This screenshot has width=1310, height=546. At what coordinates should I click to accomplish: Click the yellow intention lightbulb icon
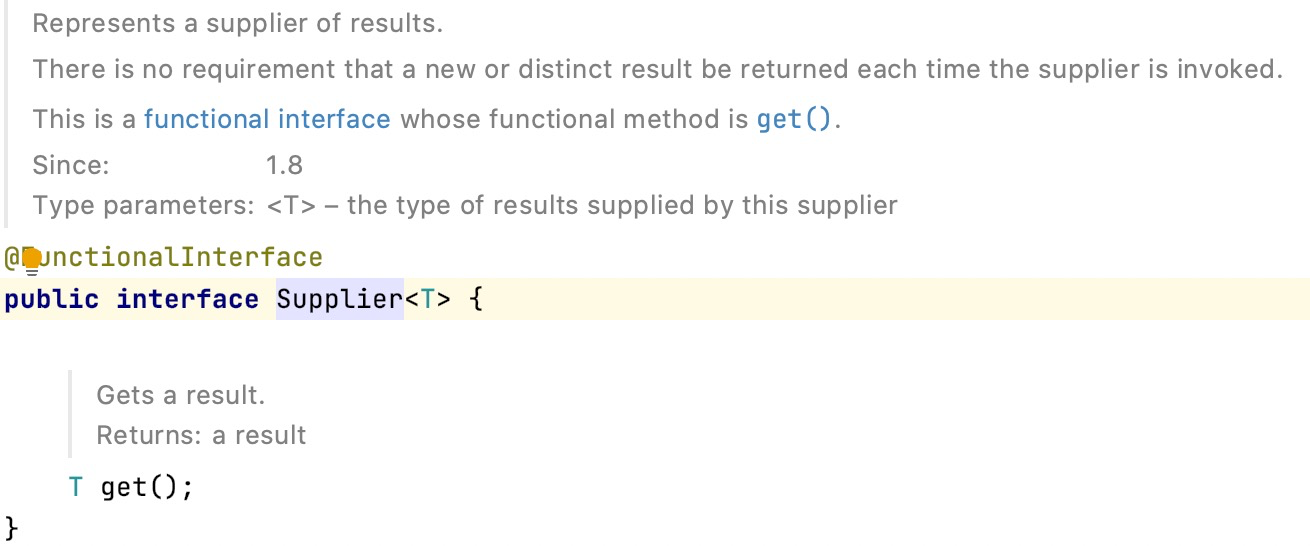point(31,260)
